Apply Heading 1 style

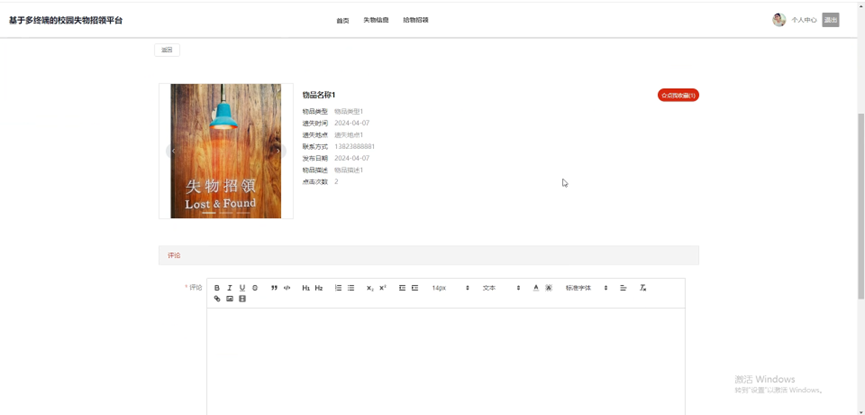pos(306,288)
